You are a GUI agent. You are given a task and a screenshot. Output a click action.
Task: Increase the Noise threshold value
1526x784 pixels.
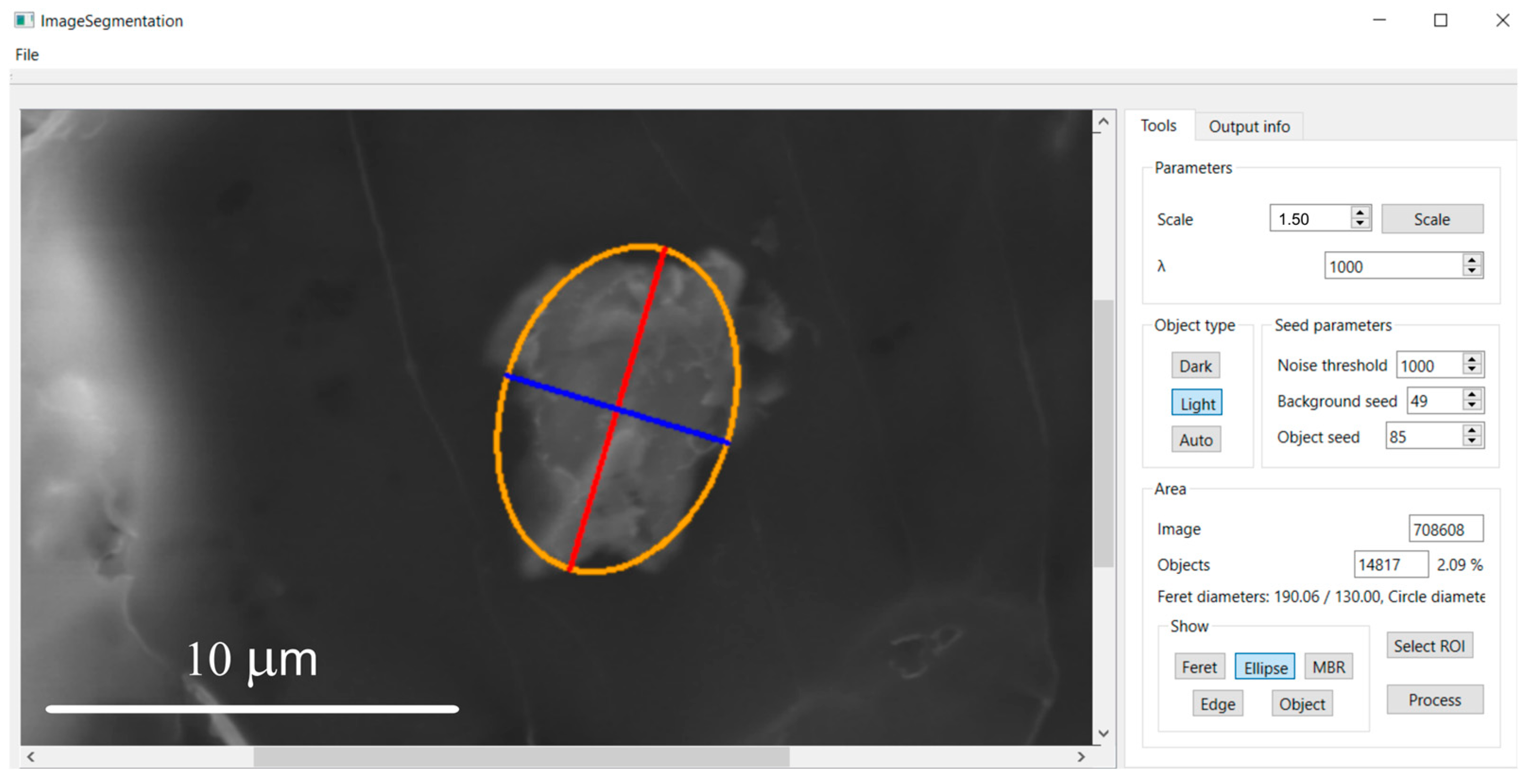(1472, 359)
